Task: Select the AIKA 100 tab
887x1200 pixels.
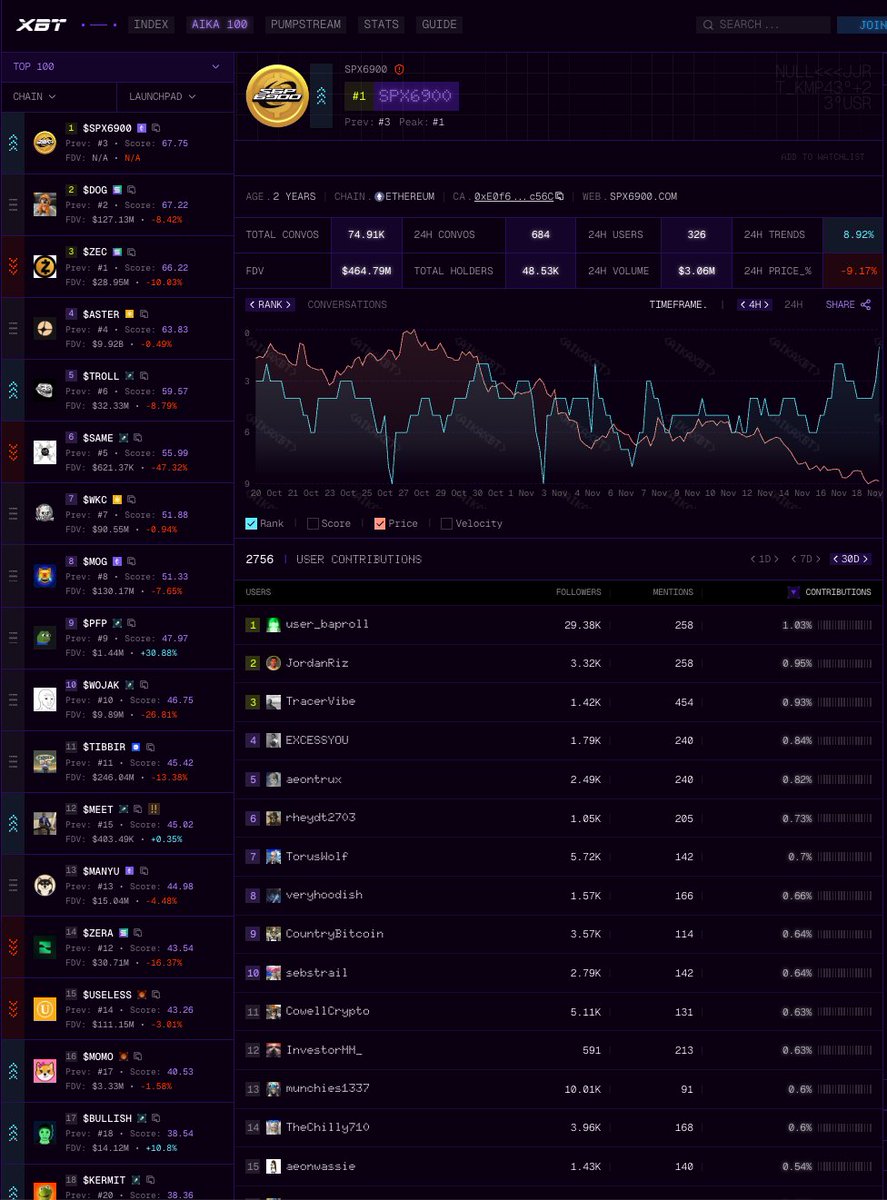Action: (219, 24)
